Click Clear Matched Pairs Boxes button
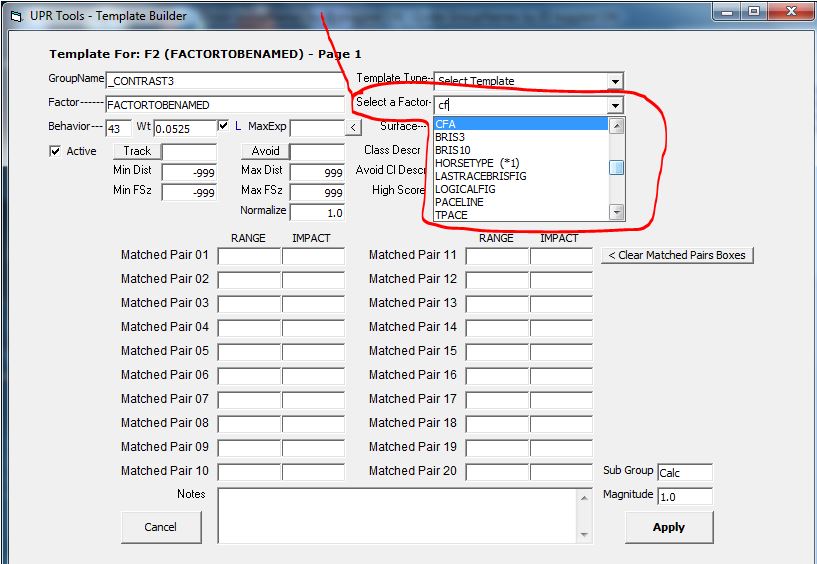Image resolution: width=817 pixels, height=564 pixels. [677, 255]
